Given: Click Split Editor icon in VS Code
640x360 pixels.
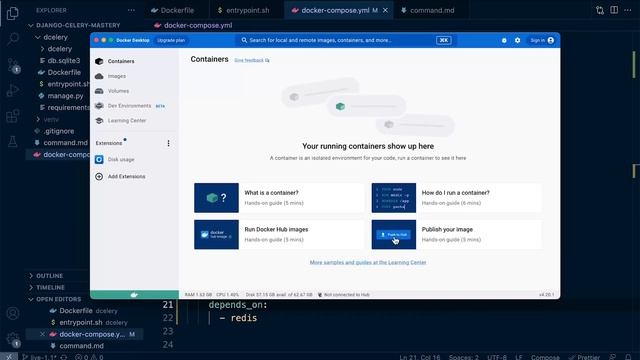Looking at the screenshot, I should pos(614,10).
